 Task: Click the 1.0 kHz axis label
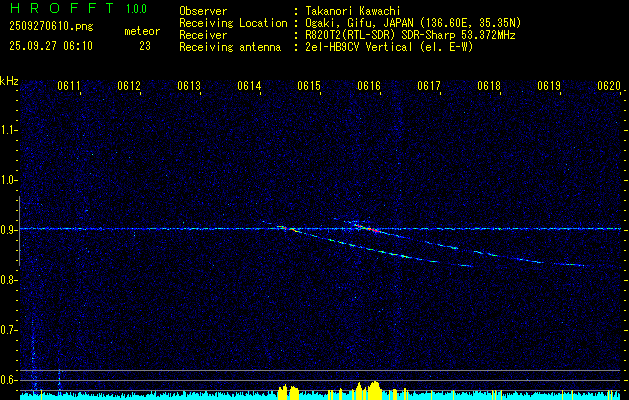pyautogui.click(x=8, y=180)
